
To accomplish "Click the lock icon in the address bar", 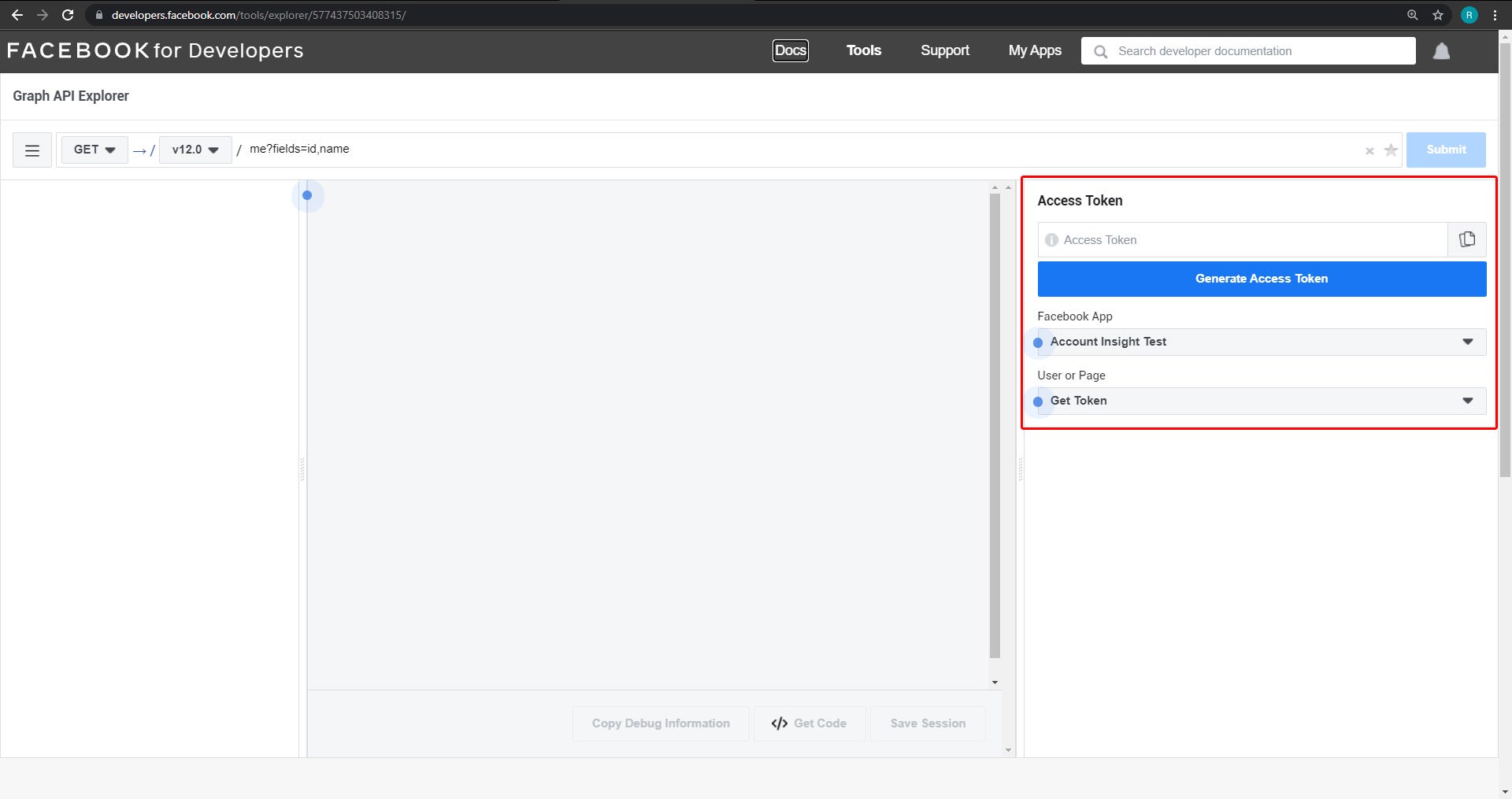I will pos(99,15).
